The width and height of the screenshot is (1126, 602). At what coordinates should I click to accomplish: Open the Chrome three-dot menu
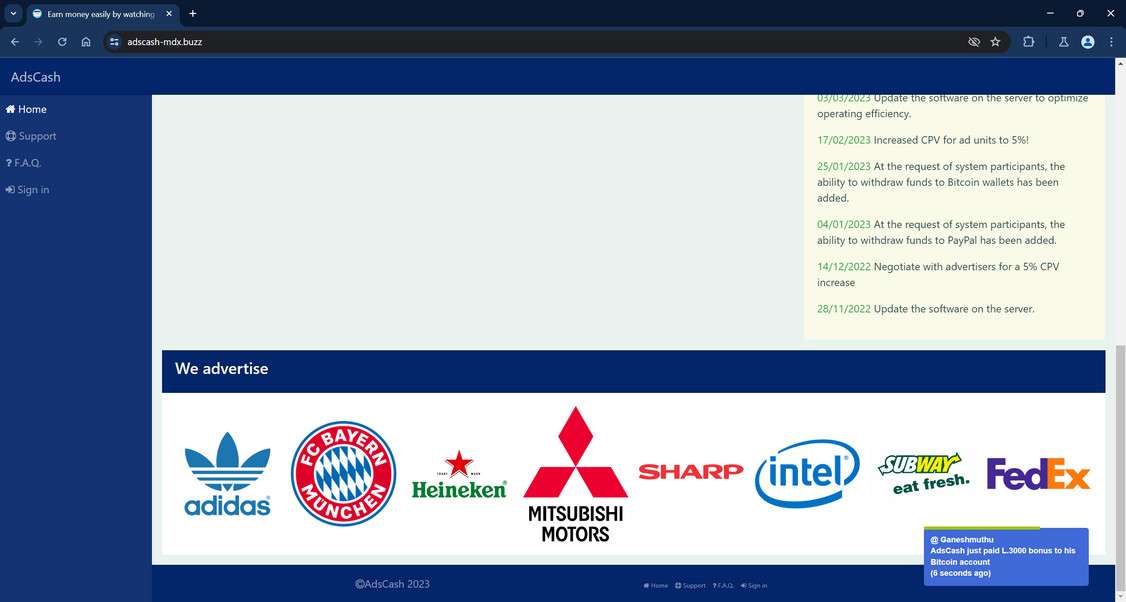pyautogui.click(x=1111, y=42)
